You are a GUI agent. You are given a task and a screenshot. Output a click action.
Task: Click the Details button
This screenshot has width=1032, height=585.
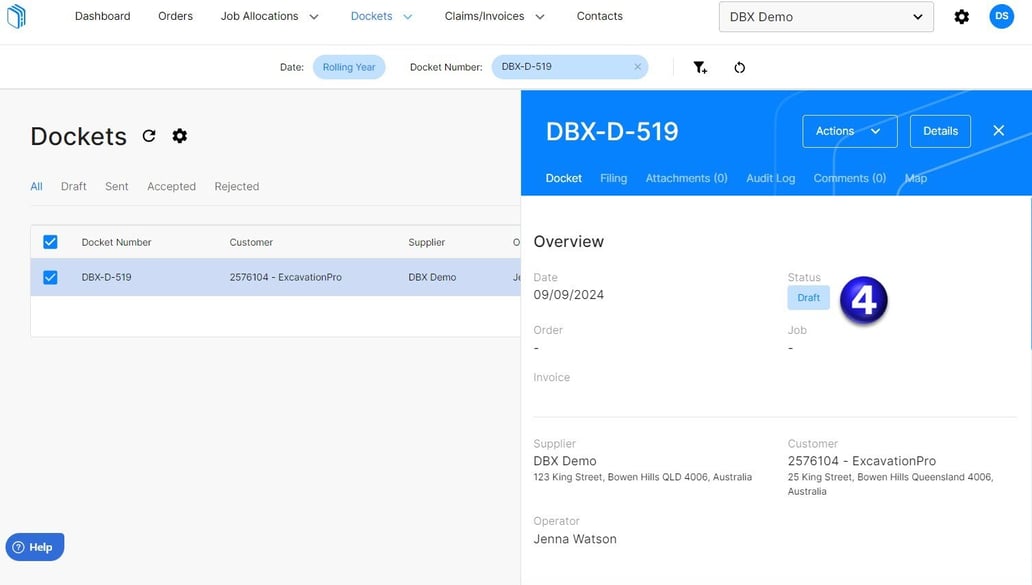point(940,131)
